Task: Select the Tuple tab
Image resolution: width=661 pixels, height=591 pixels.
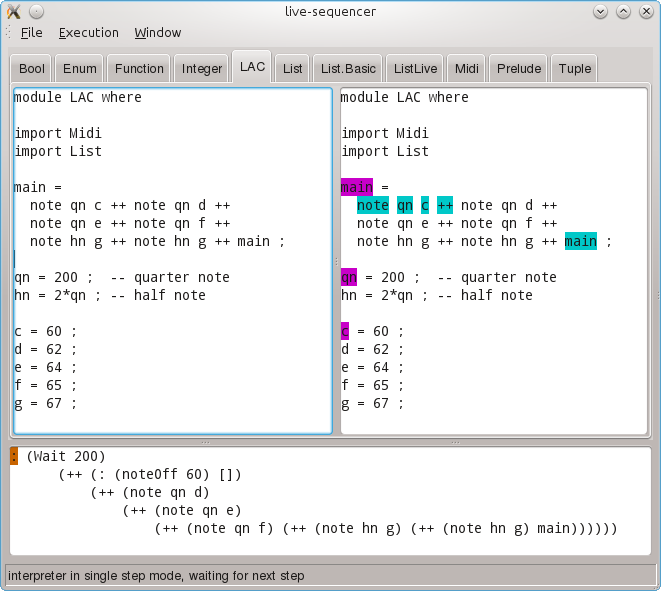Action: pos(575,69)
